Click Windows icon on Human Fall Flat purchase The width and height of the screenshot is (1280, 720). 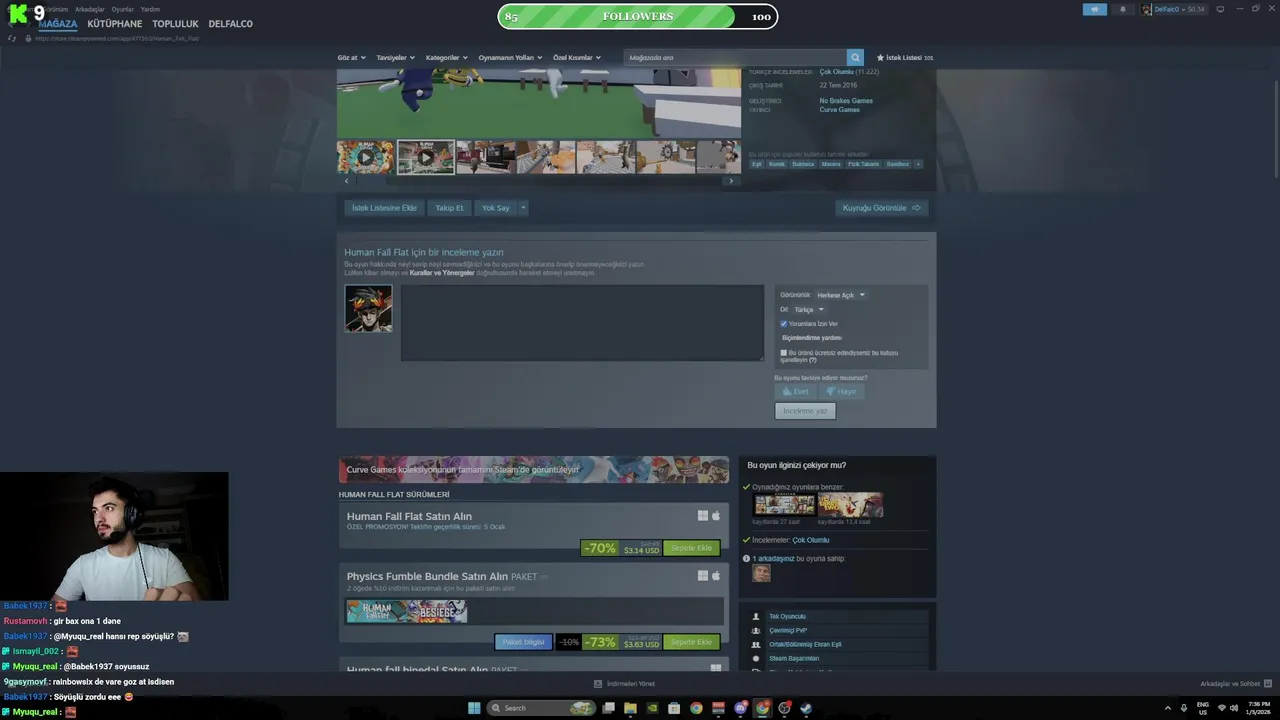703,516
